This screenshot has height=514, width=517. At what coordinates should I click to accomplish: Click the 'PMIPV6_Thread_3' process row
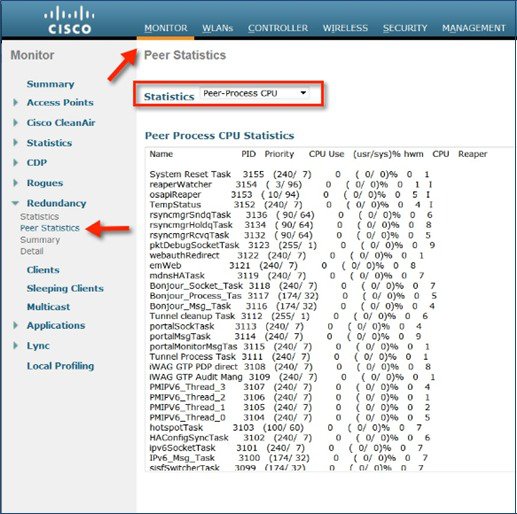point(290,387)
